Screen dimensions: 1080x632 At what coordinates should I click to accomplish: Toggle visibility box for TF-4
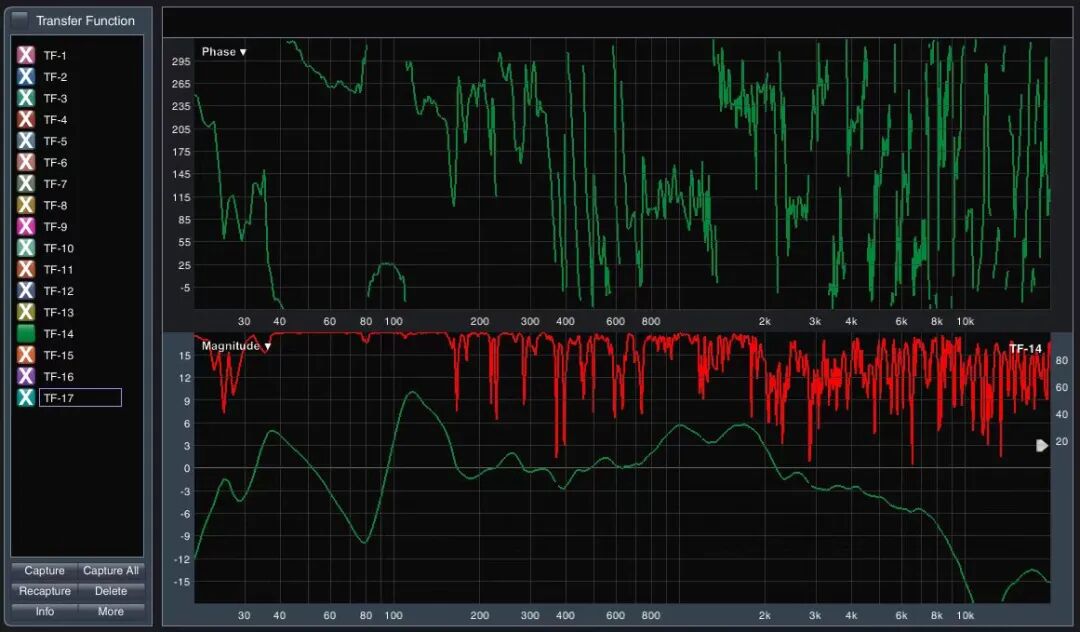click(x=25, y=119)
